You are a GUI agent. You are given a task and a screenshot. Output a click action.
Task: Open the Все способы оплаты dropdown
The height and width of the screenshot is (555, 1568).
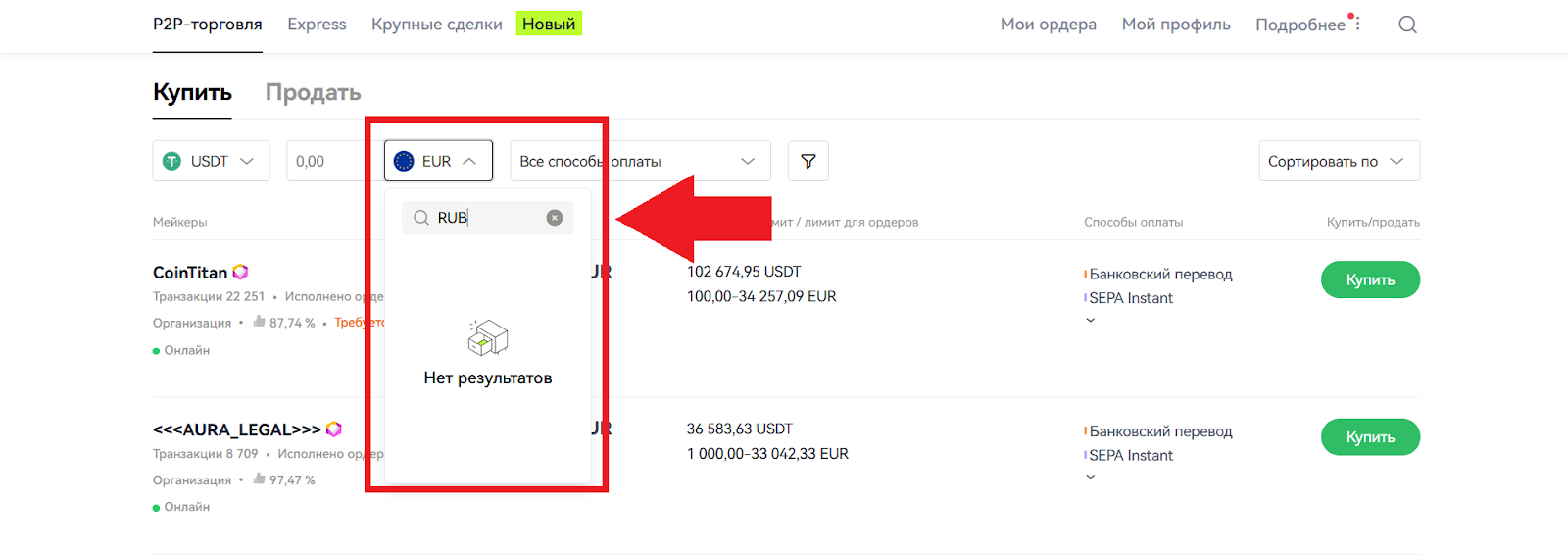tap(640, 161)
